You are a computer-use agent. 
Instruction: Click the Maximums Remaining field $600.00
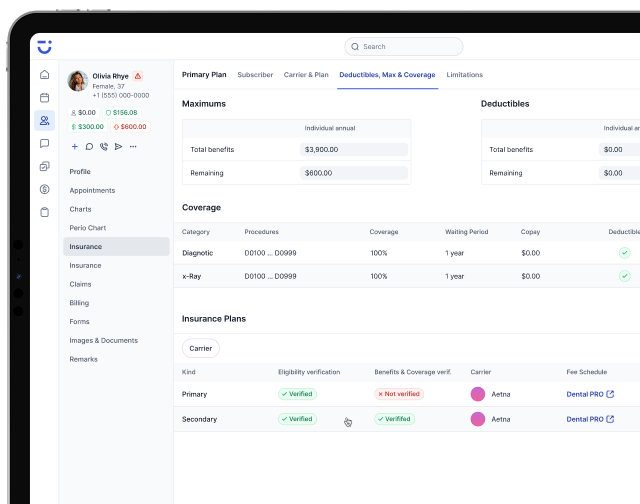coord(354,173)
